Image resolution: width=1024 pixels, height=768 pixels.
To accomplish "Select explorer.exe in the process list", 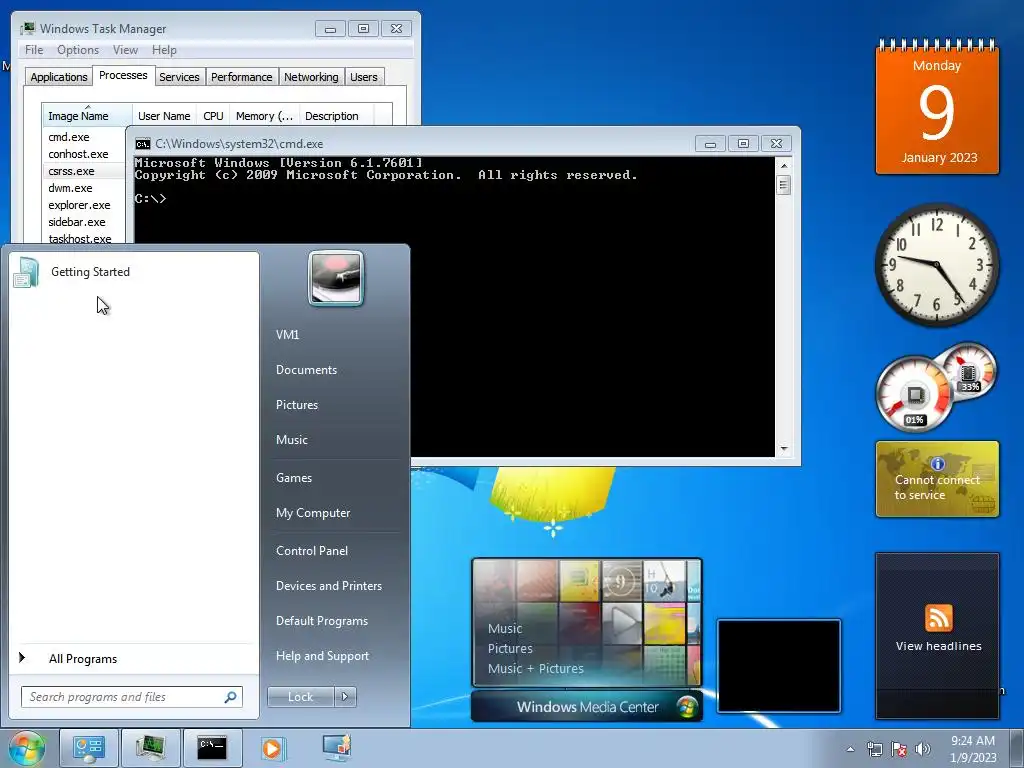I will click(x=79, y=205).
